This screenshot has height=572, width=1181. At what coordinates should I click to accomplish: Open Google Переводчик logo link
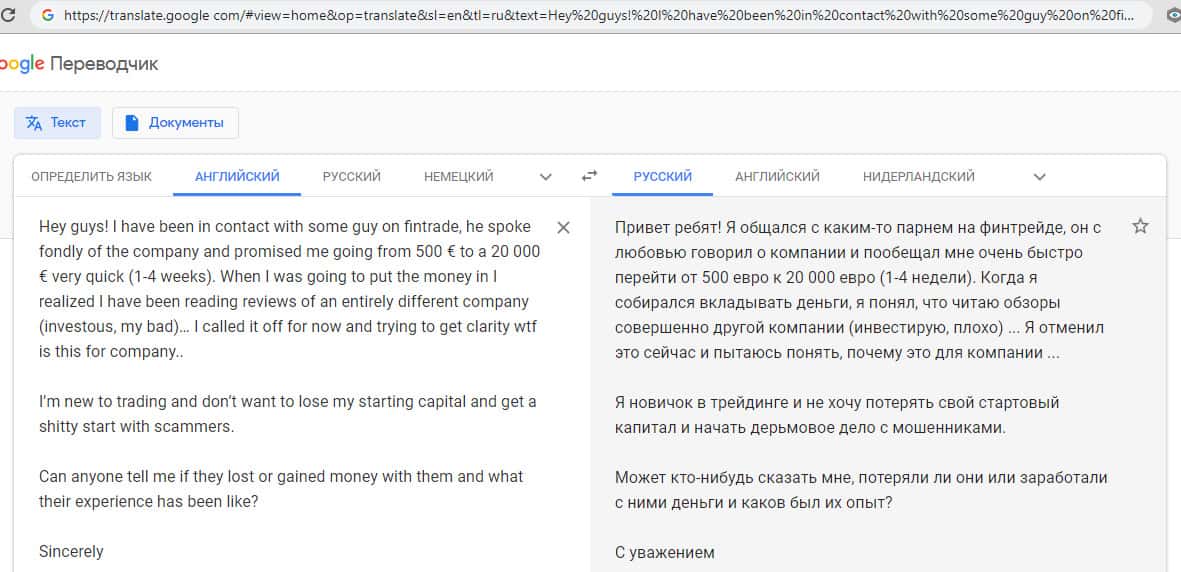tap(79, 64)
